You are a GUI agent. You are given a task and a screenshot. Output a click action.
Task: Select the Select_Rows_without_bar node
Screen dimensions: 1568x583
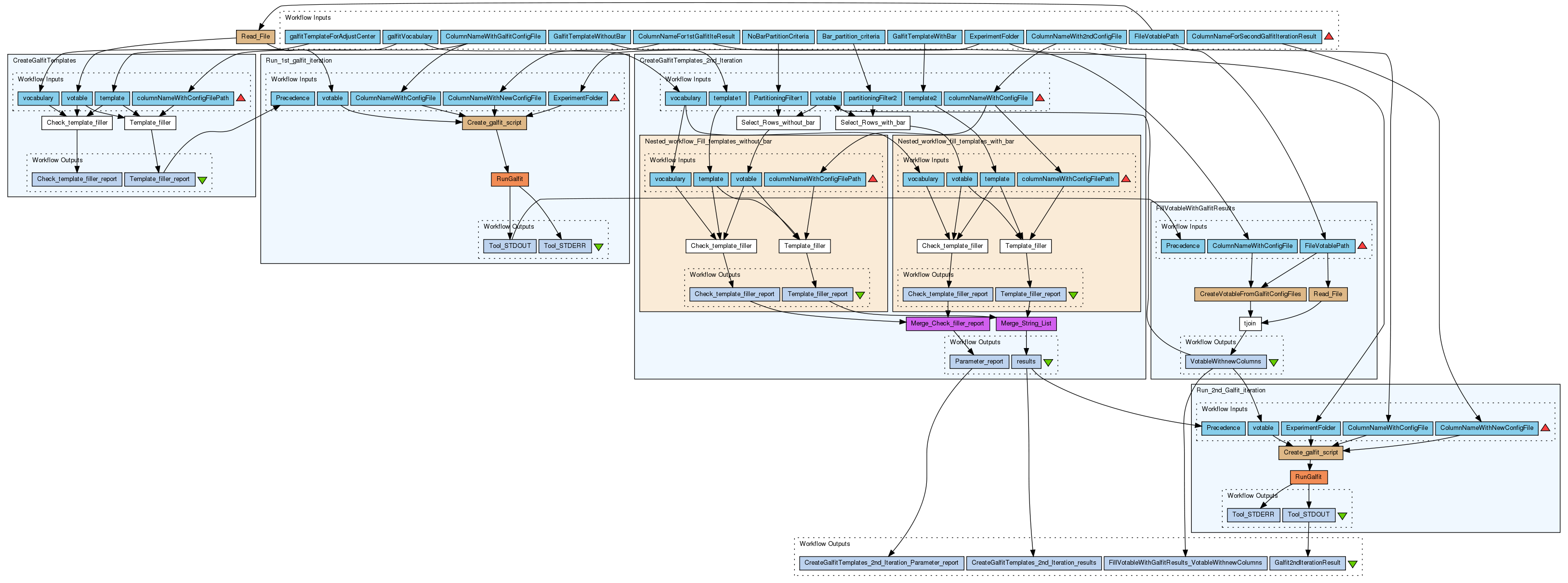pyautogui.click(x=777, y=122)
